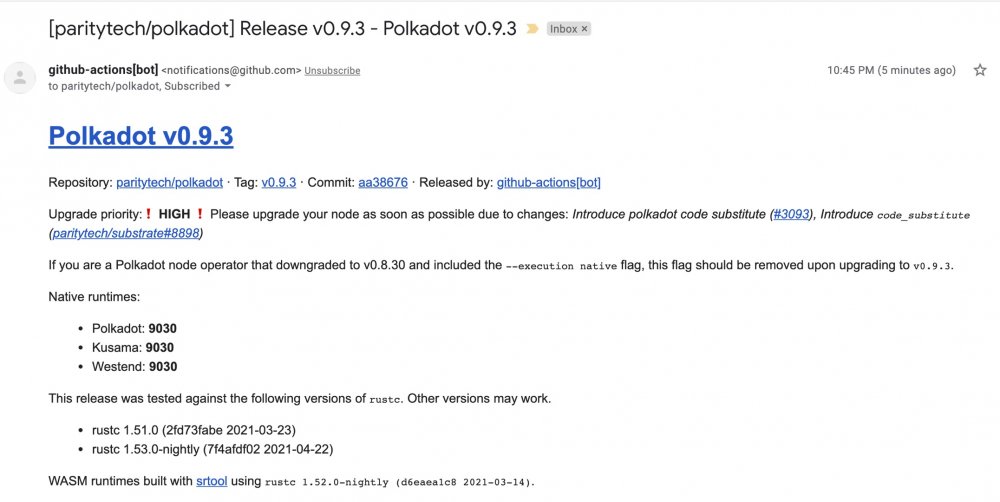Star this email message
Screen dimensions: 1000x502
980,70
